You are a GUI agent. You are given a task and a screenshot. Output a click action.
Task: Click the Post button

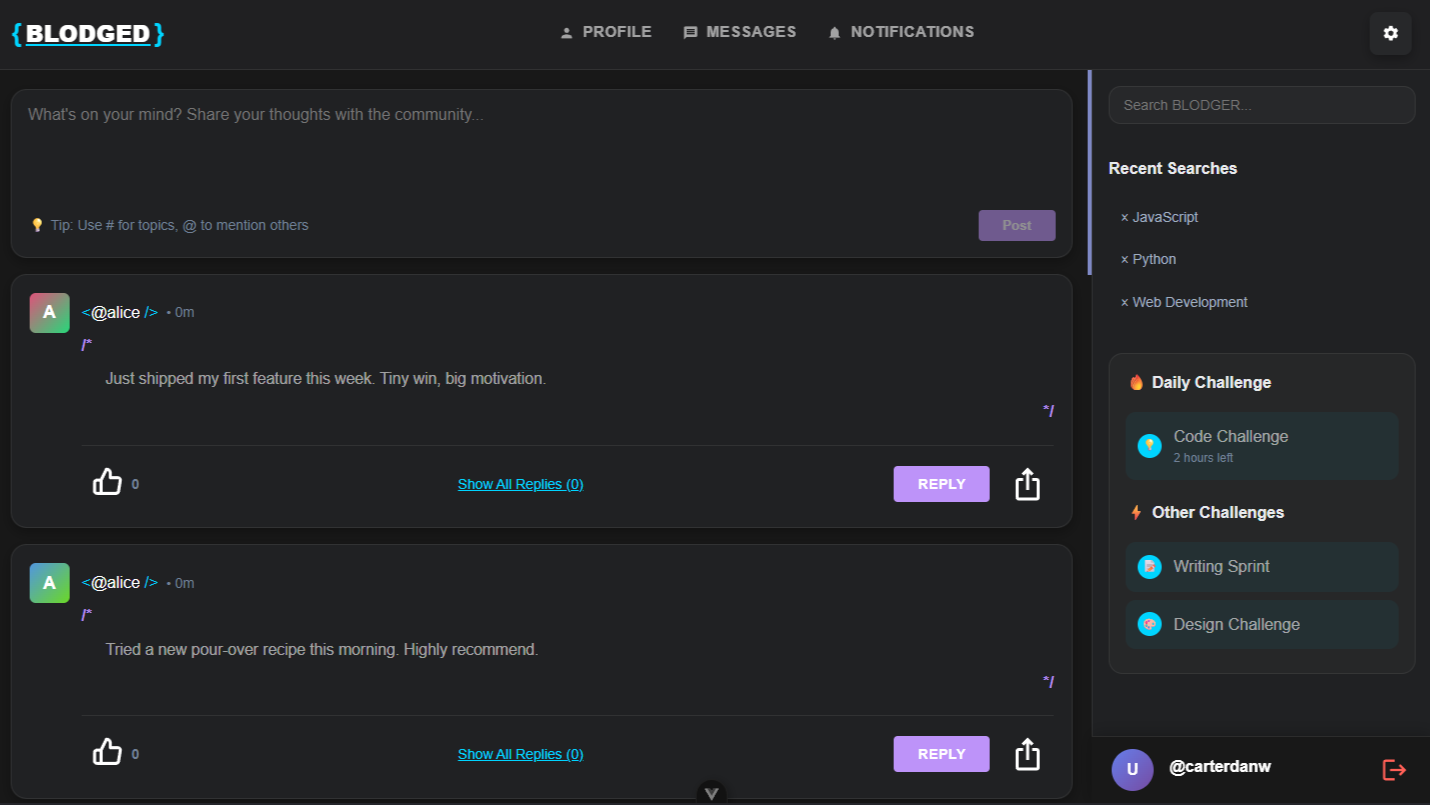1016,225
